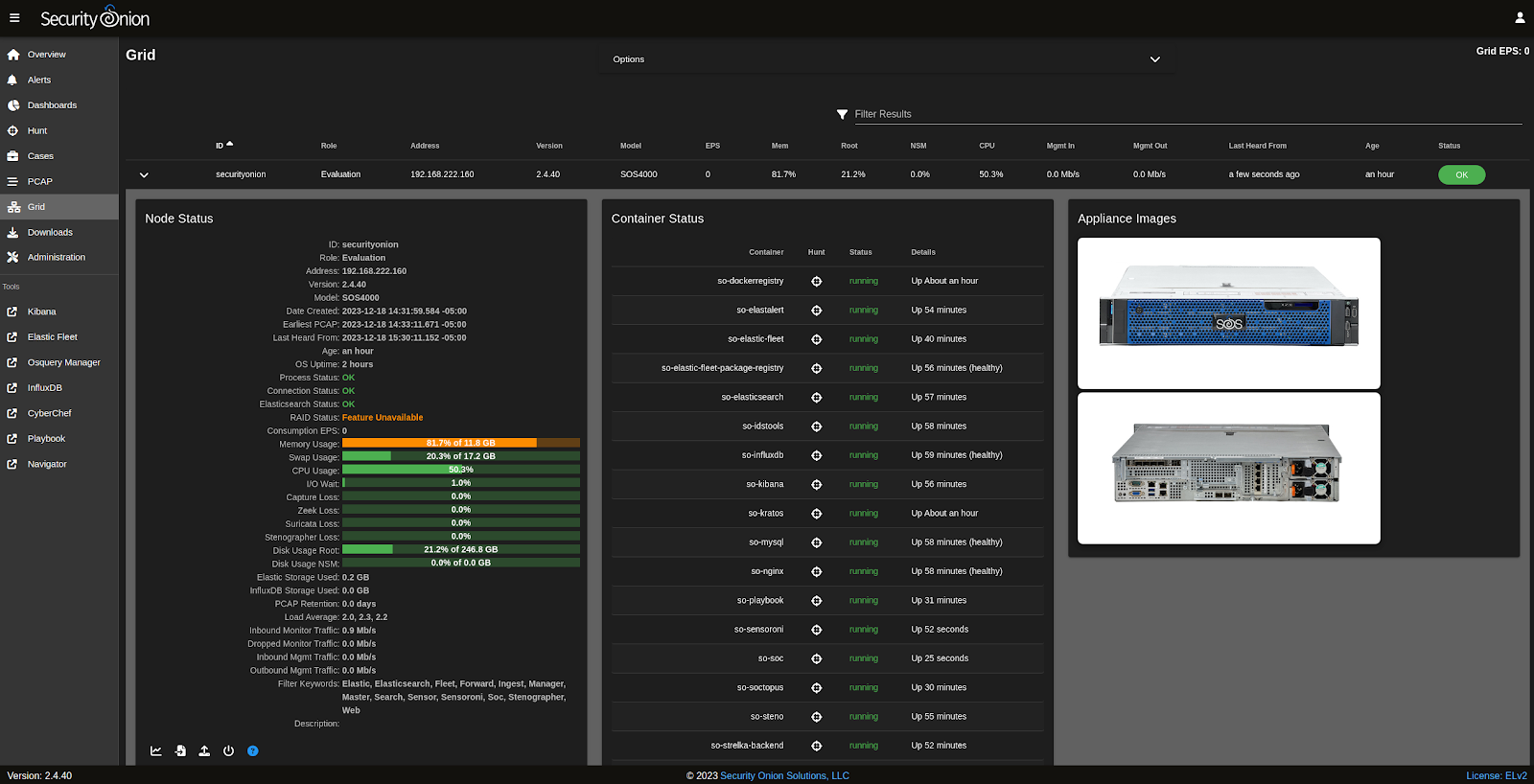
Task: Click the green OK status badge
Action: tap(1461, 174)
